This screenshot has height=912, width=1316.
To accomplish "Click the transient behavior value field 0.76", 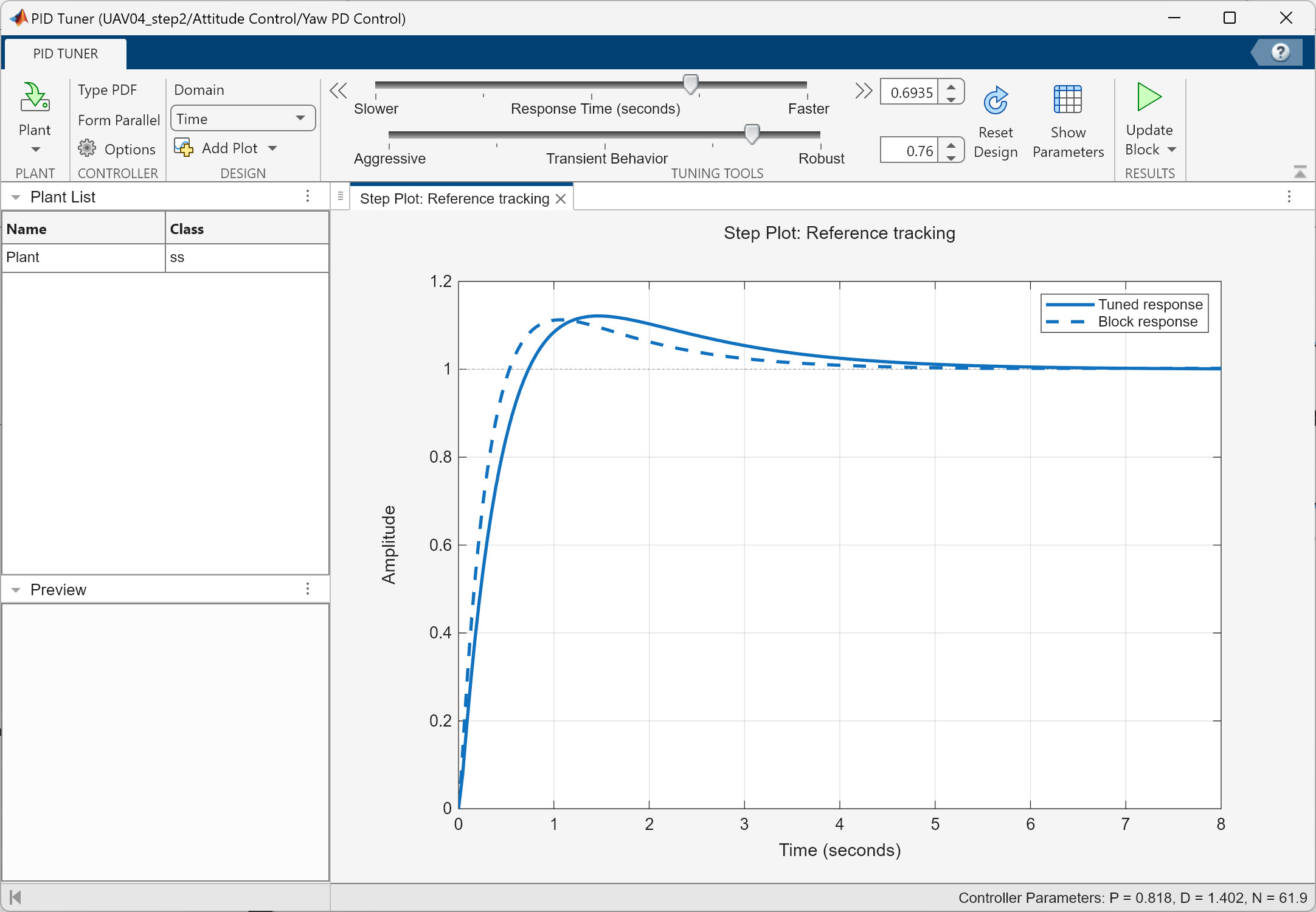I will tap(910, 151).
